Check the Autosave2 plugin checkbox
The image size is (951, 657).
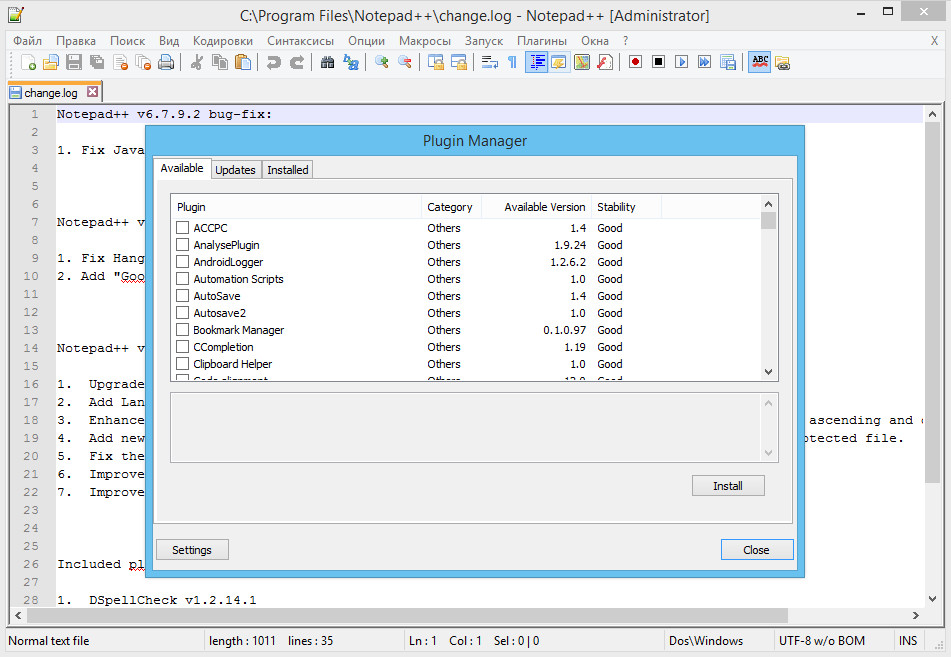(182, 312)
